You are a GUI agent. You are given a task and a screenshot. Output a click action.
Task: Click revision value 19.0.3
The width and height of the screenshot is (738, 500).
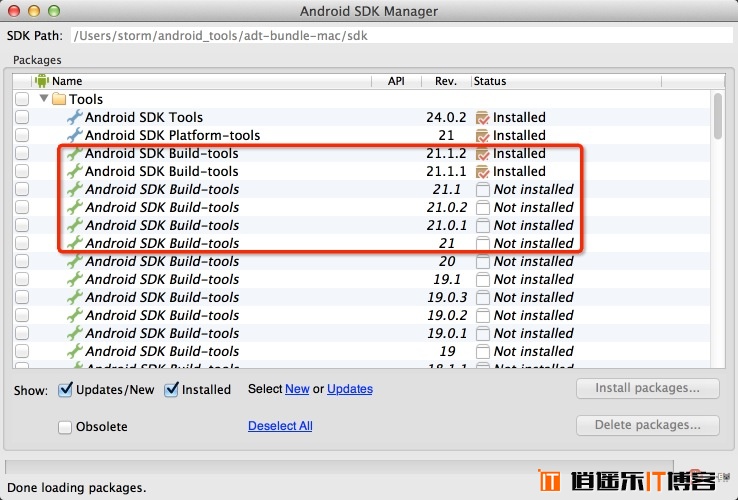click(447, 298)
